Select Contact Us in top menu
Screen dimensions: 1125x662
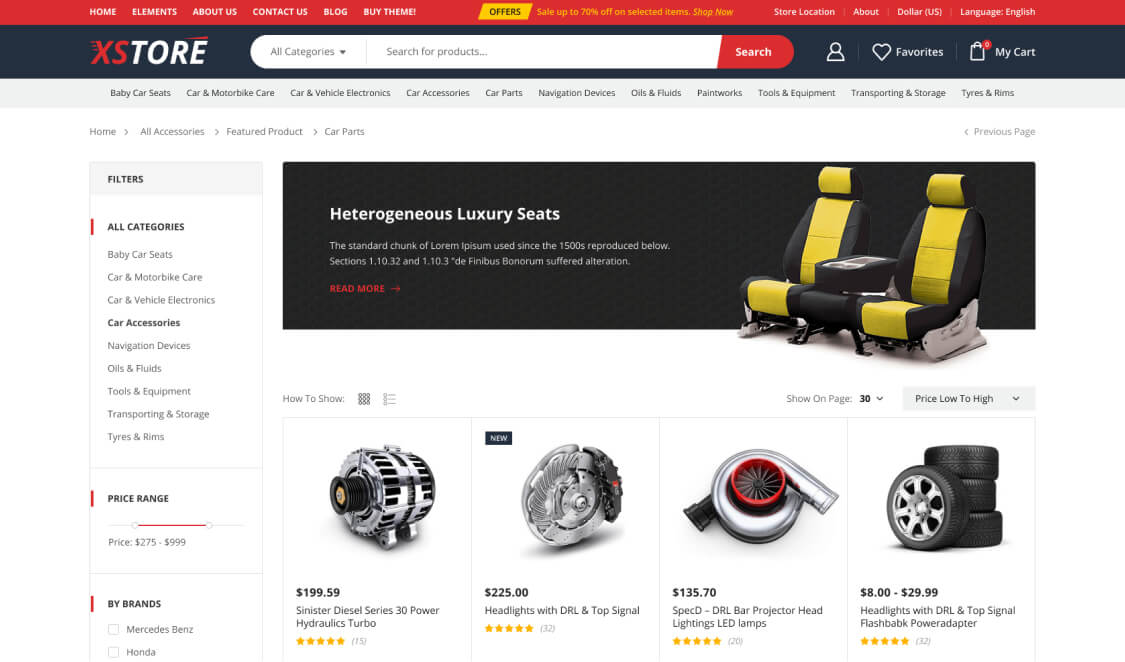(280, 11)
